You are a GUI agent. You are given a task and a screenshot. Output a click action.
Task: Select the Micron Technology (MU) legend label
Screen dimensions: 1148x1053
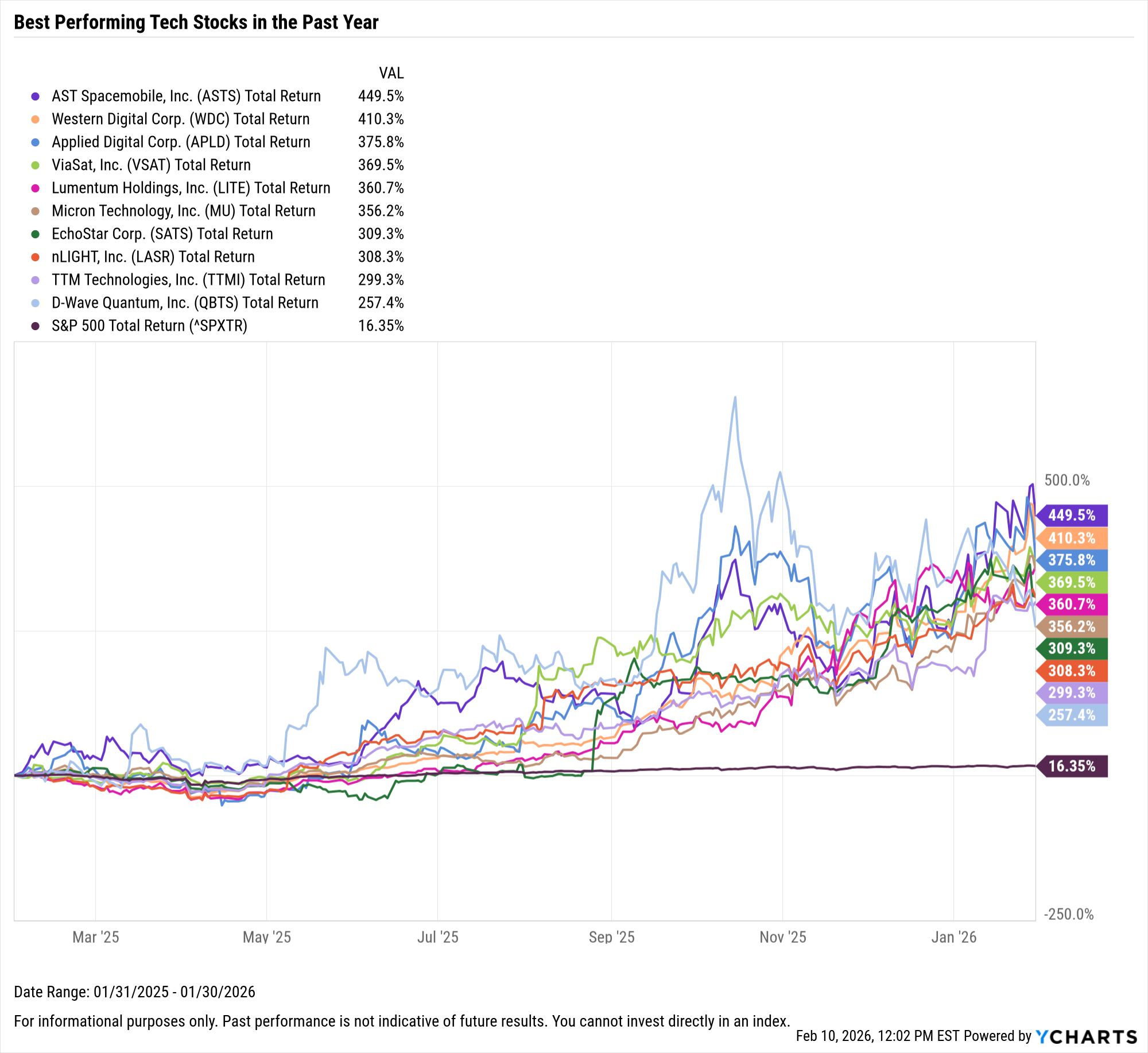click(183, 211)
